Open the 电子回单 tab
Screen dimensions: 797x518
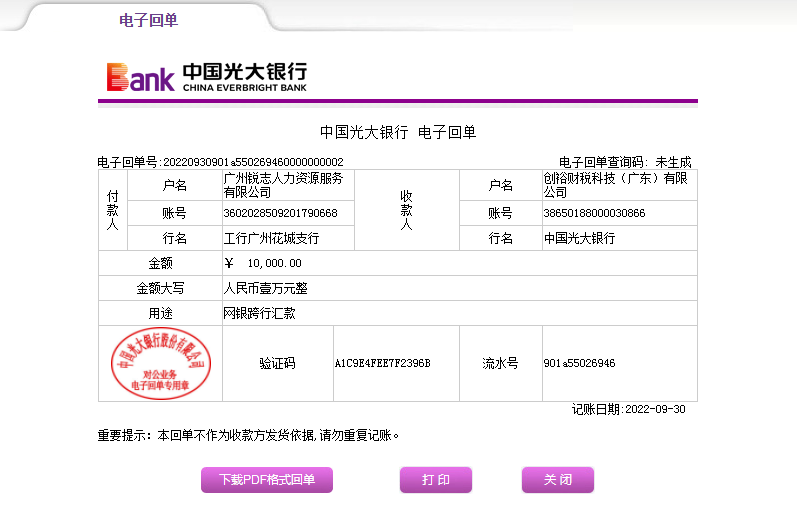(x=148, y=20)
